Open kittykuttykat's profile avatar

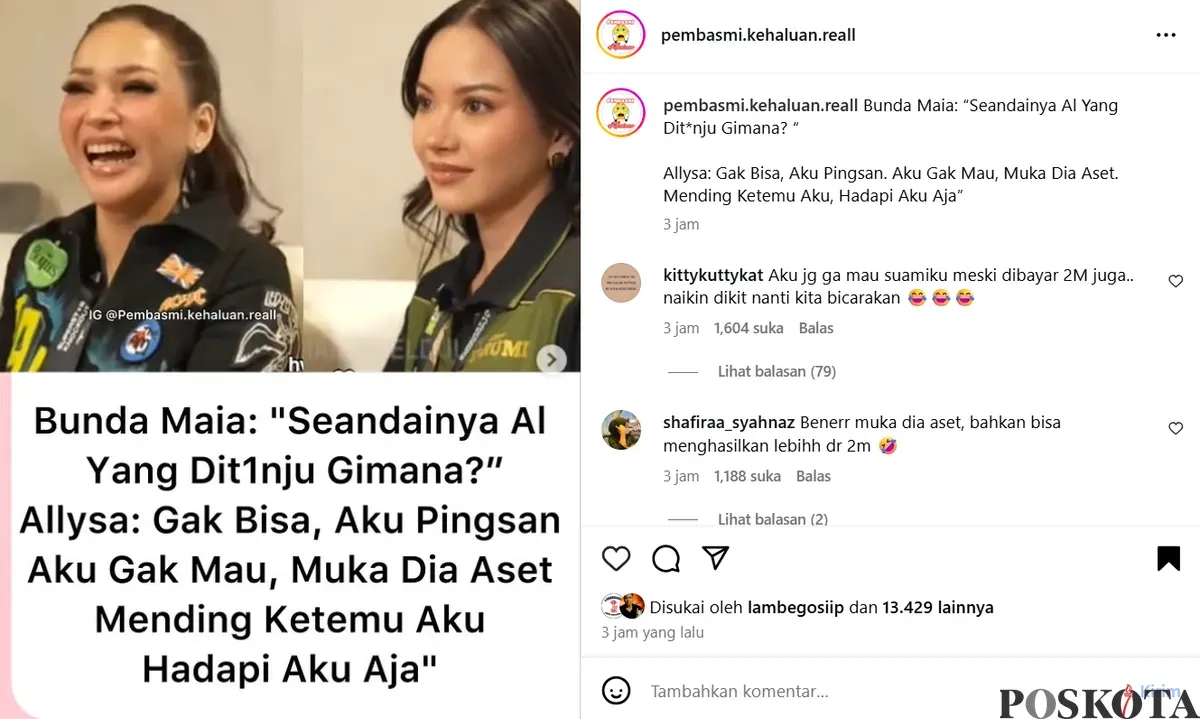[x=621, y=283]
